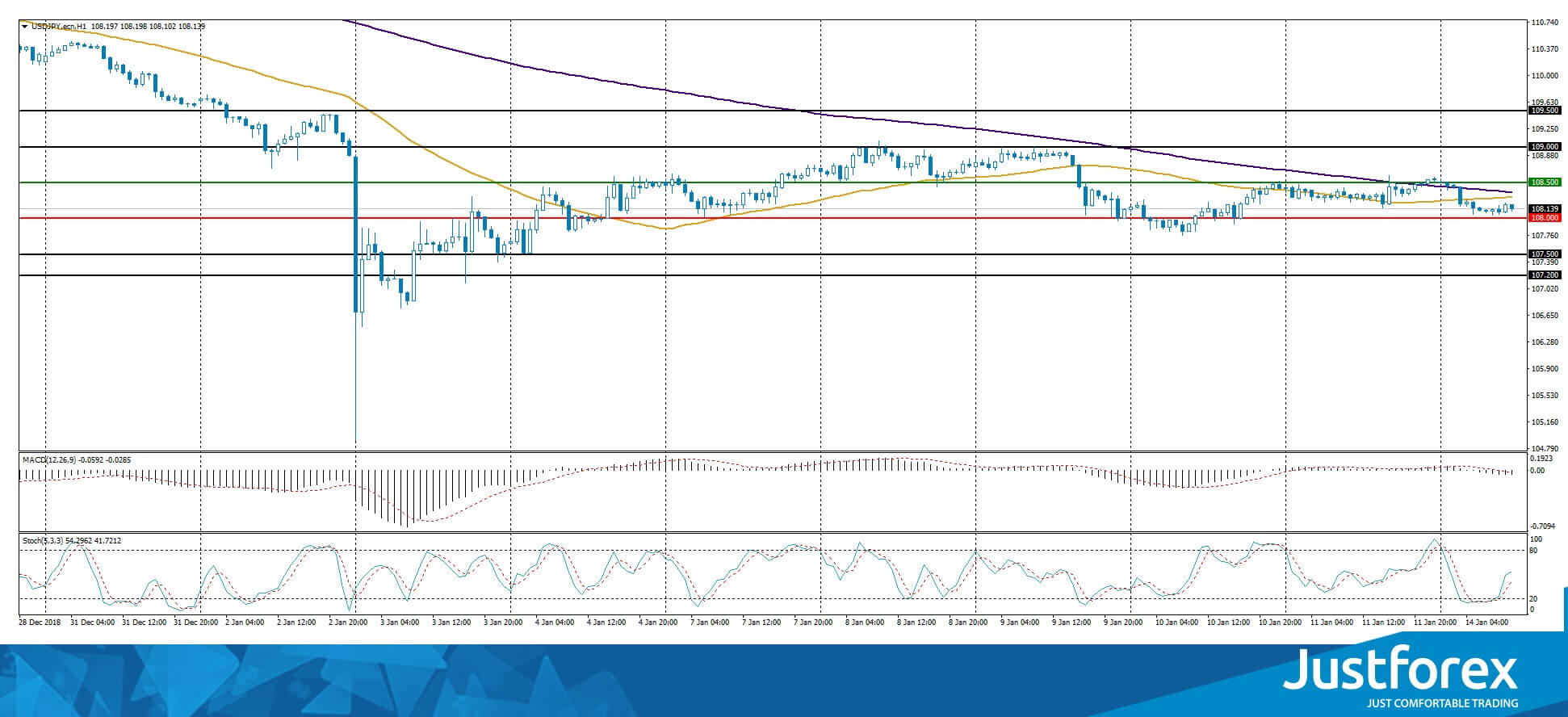Click the 109.250 price axis value
The image size is (1568, 717).
[1545, 129]
